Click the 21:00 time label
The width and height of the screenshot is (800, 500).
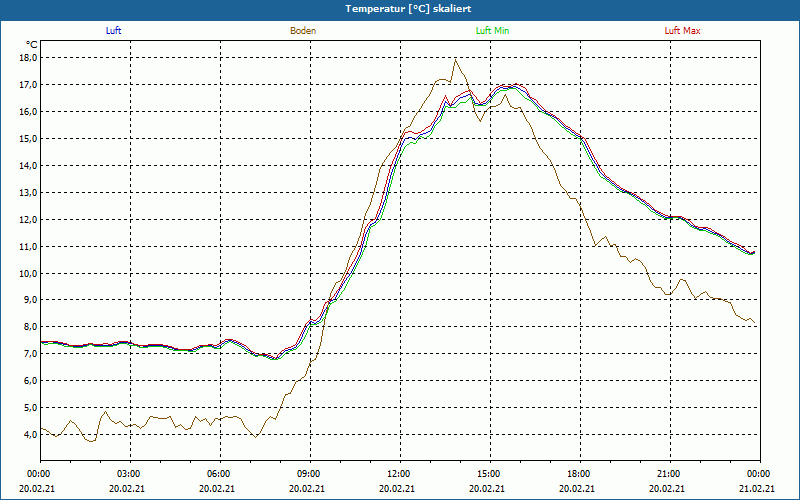click(x=667, y=474)
